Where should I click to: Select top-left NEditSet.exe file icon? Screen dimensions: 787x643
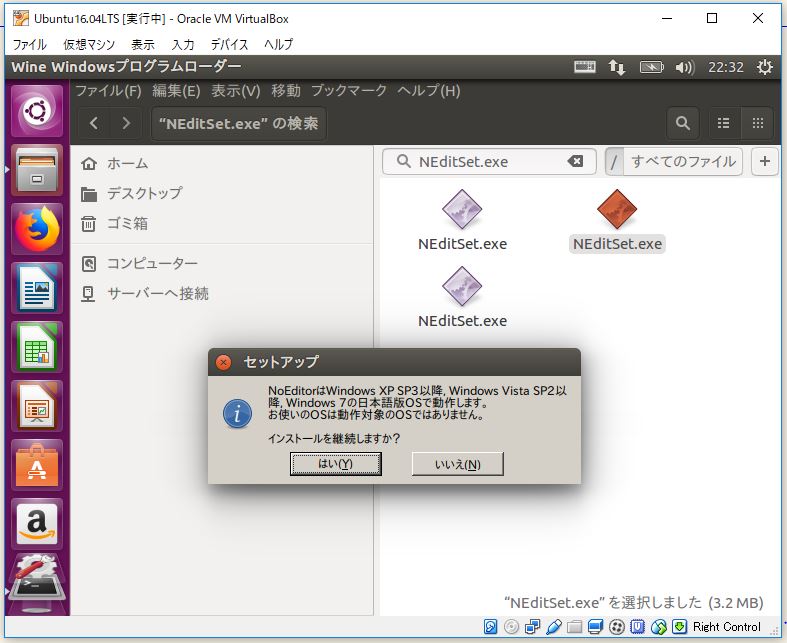[462, 221]
